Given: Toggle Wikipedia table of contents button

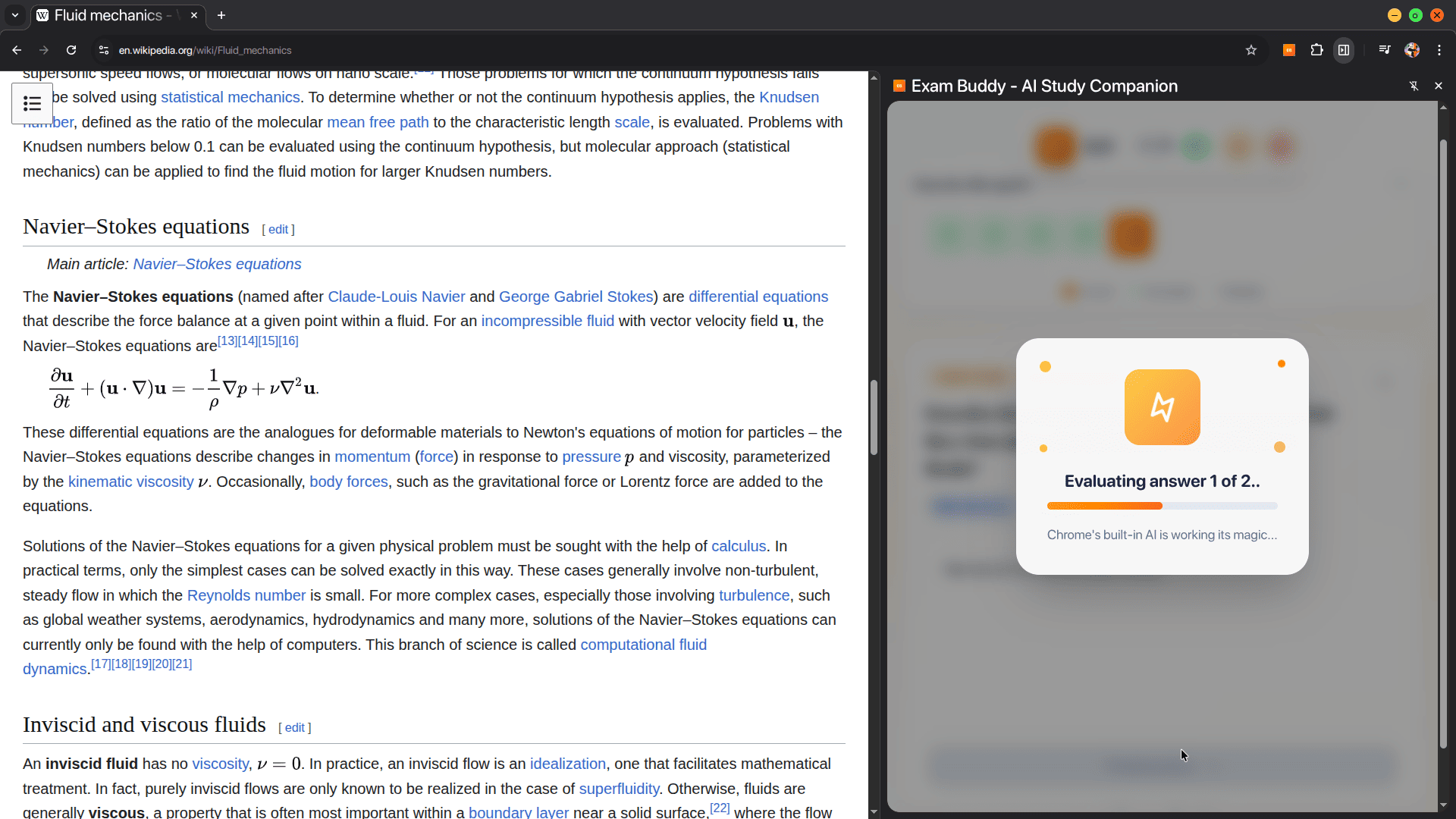Looking at the screenshot, I should 32,103.
